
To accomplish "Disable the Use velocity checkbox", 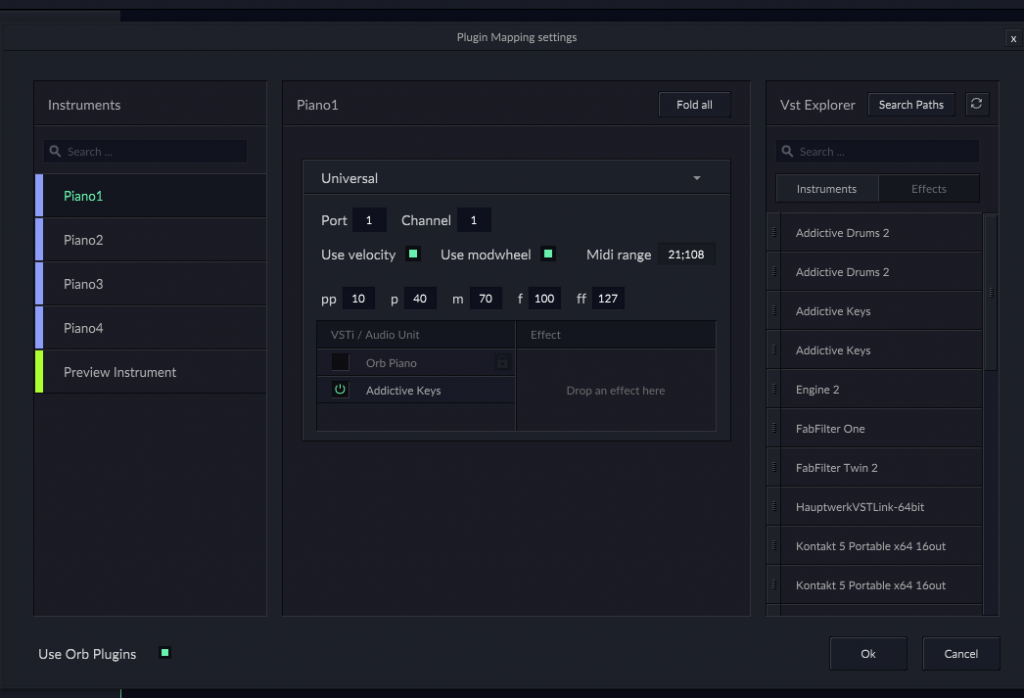I will coord(413,254).
